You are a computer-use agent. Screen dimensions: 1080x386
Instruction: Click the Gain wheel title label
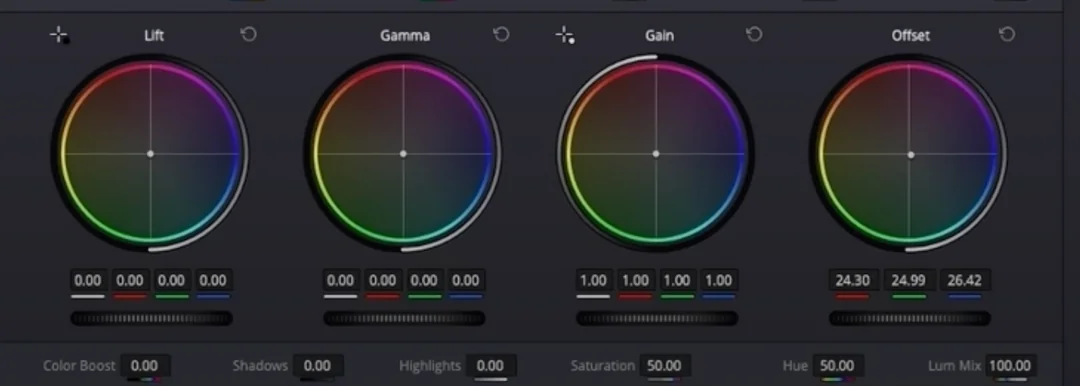click(659, 35)
